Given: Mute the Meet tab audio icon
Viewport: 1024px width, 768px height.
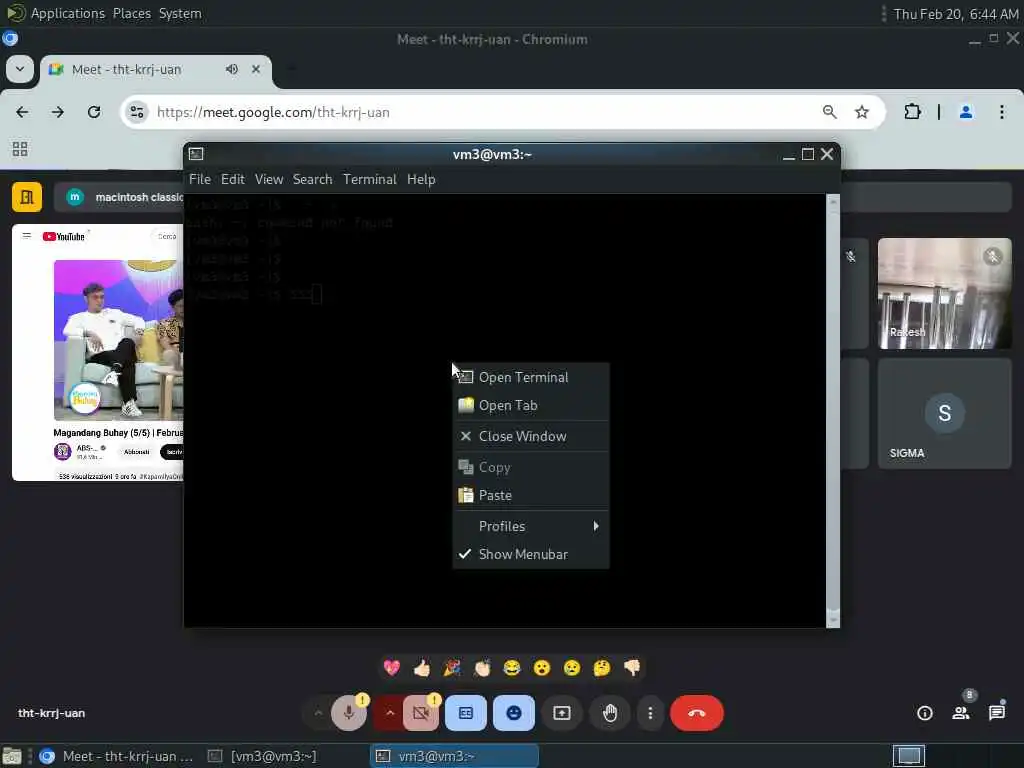Looking at the screenshot, I should pyautogui.click(x=232, y=69).
